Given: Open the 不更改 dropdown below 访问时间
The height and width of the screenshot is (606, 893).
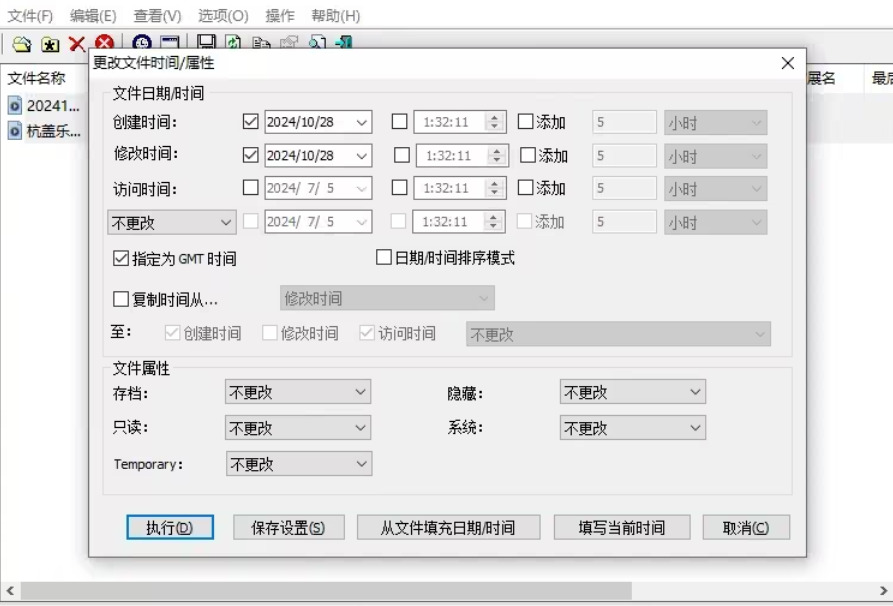Looking at the screenshot, I should pyautogui.click(x=172, y=223).
